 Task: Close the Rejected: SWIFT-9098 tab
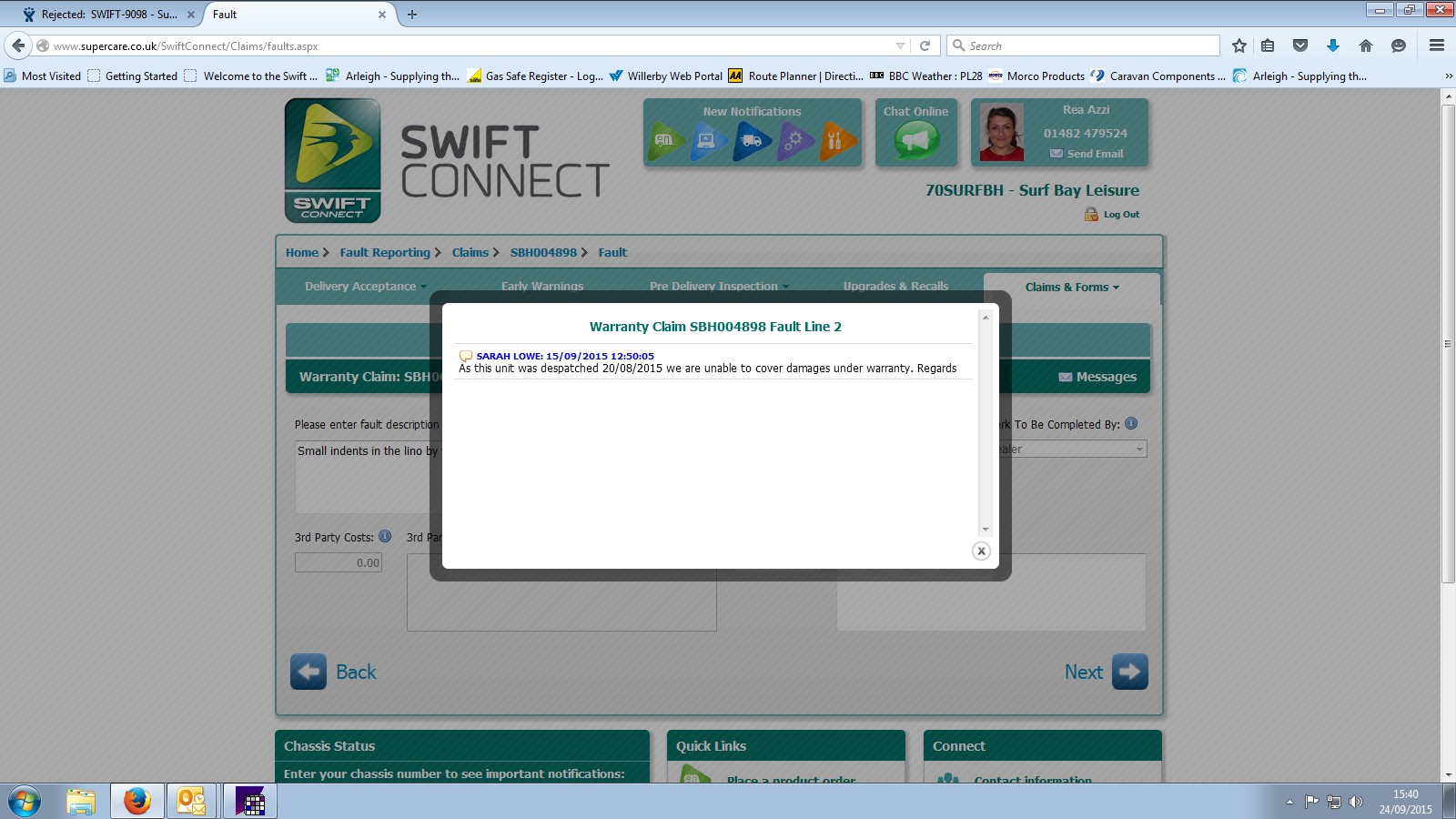click(x=191, y=15)
